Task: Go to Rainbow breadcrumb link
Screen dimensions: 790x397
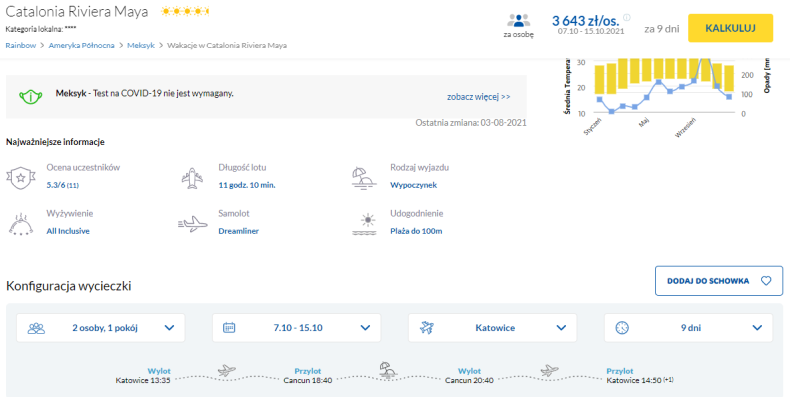Action: [21, 45]
